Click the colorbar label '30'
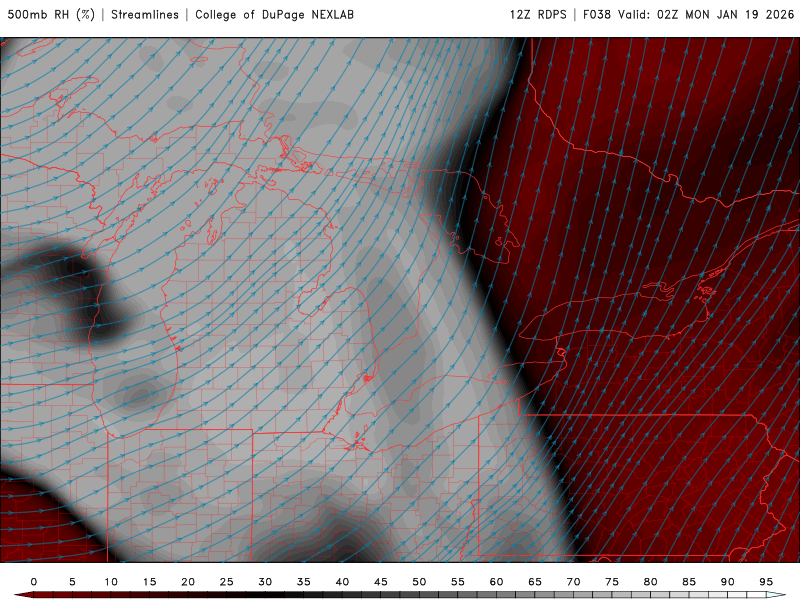Viewport: 800px width, 600px height. [265, 582]
